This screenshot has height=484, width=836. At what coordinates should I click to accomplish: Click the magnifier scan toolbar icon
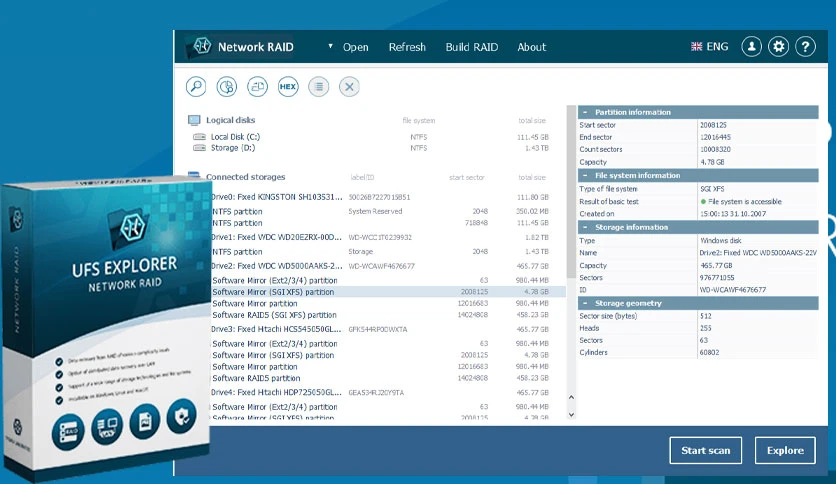(x=196, y=86)
